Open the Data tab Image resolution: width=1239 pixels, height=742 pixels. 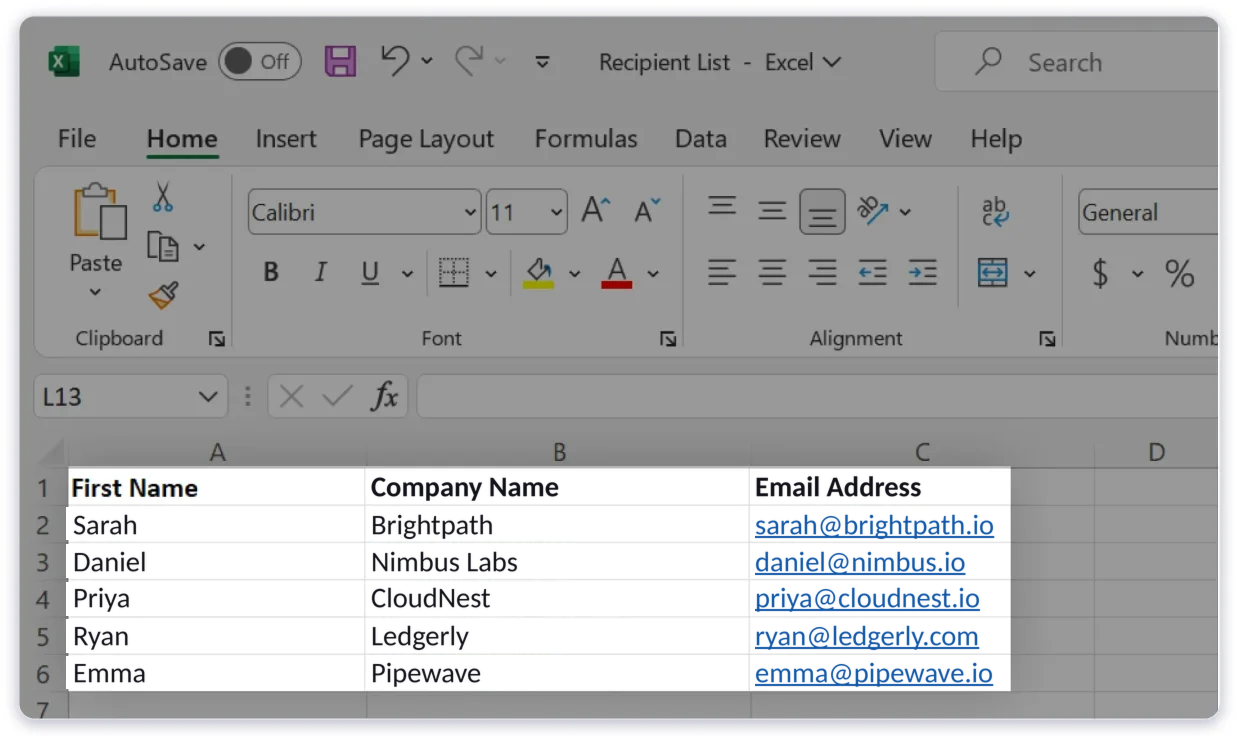[701, 139]
